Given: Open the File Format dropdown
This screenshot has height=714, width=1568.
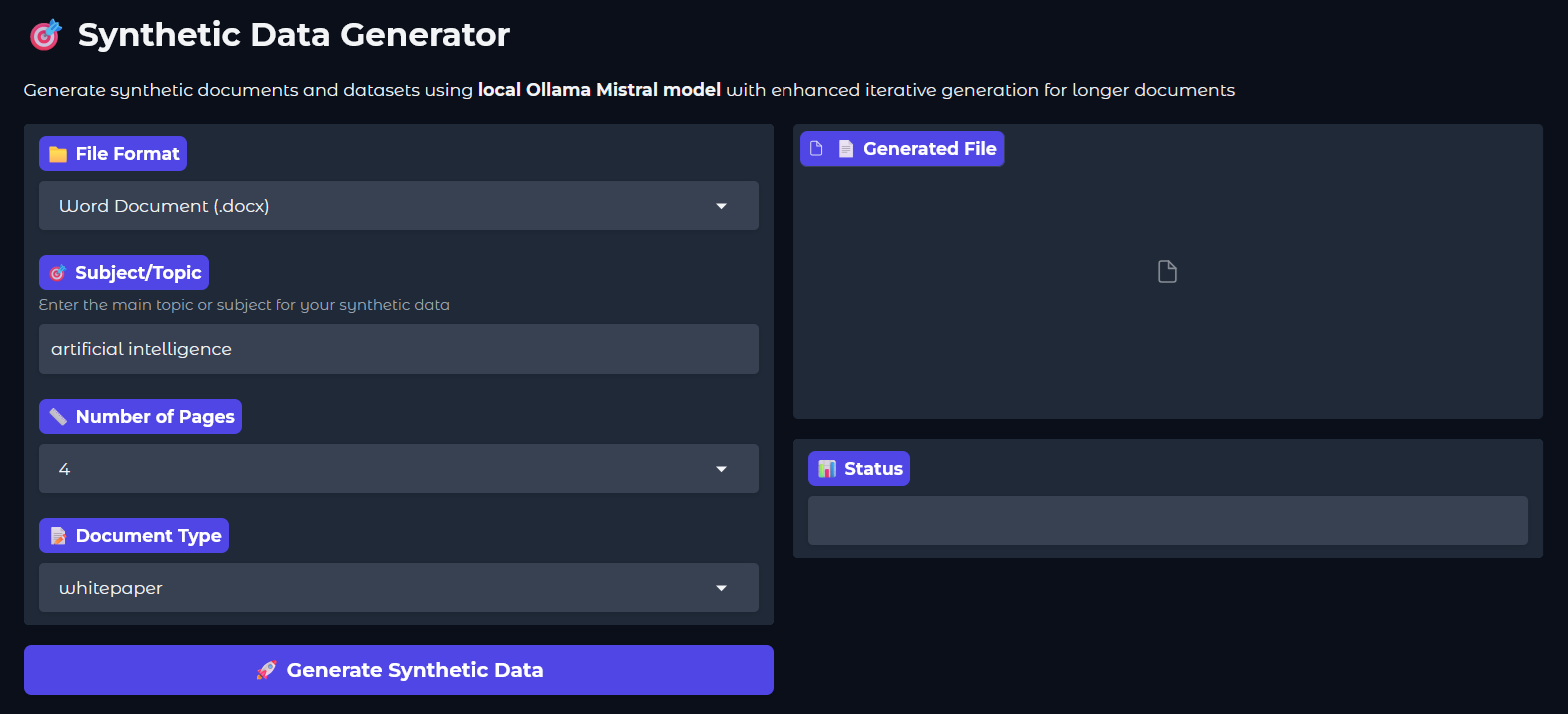Looking at the screenshot, I should point(399,206).
